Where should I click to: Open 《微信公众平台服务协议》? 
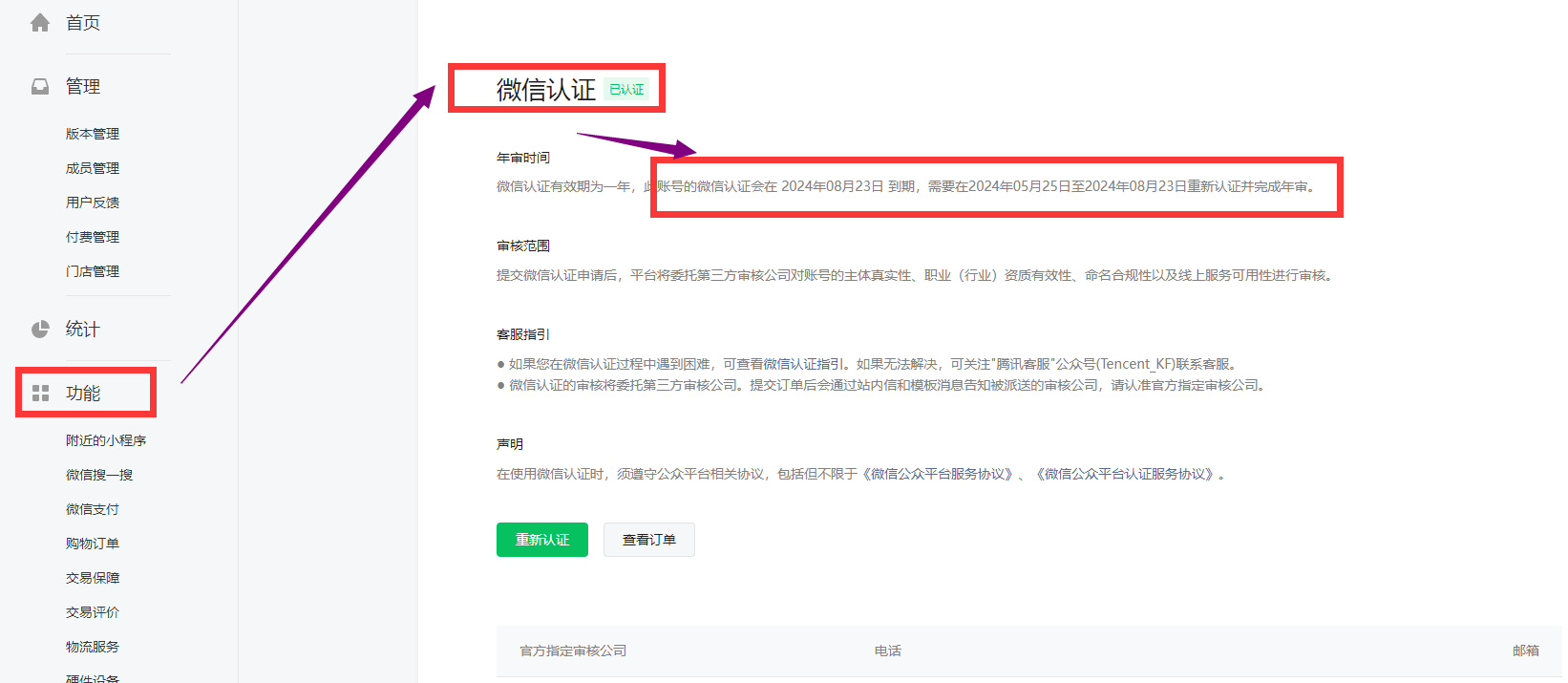(x=938, y=475)
